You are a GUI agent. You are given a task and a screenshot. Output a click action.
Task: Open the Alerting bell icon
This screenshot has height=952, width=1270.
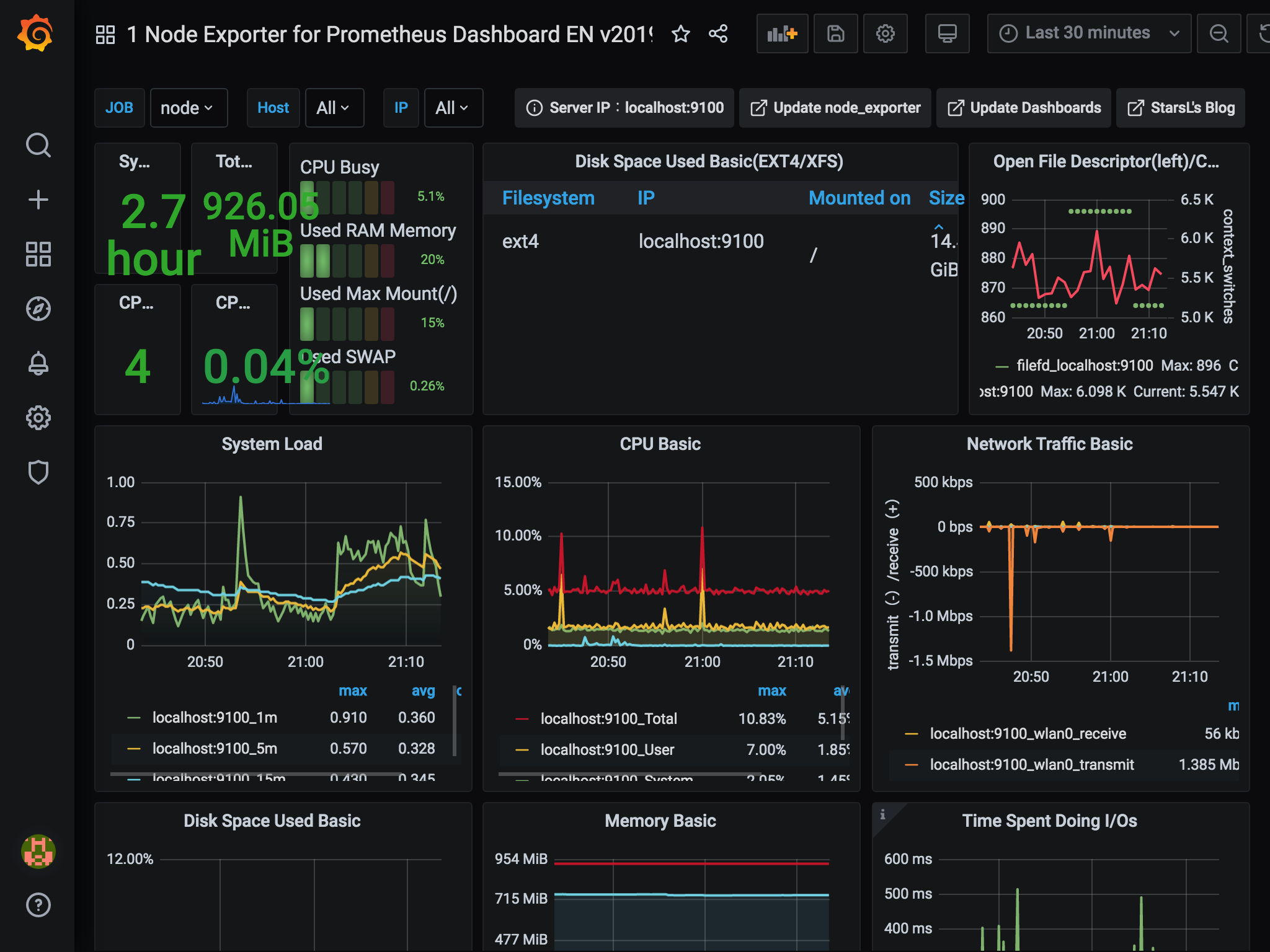click(38, 363)
